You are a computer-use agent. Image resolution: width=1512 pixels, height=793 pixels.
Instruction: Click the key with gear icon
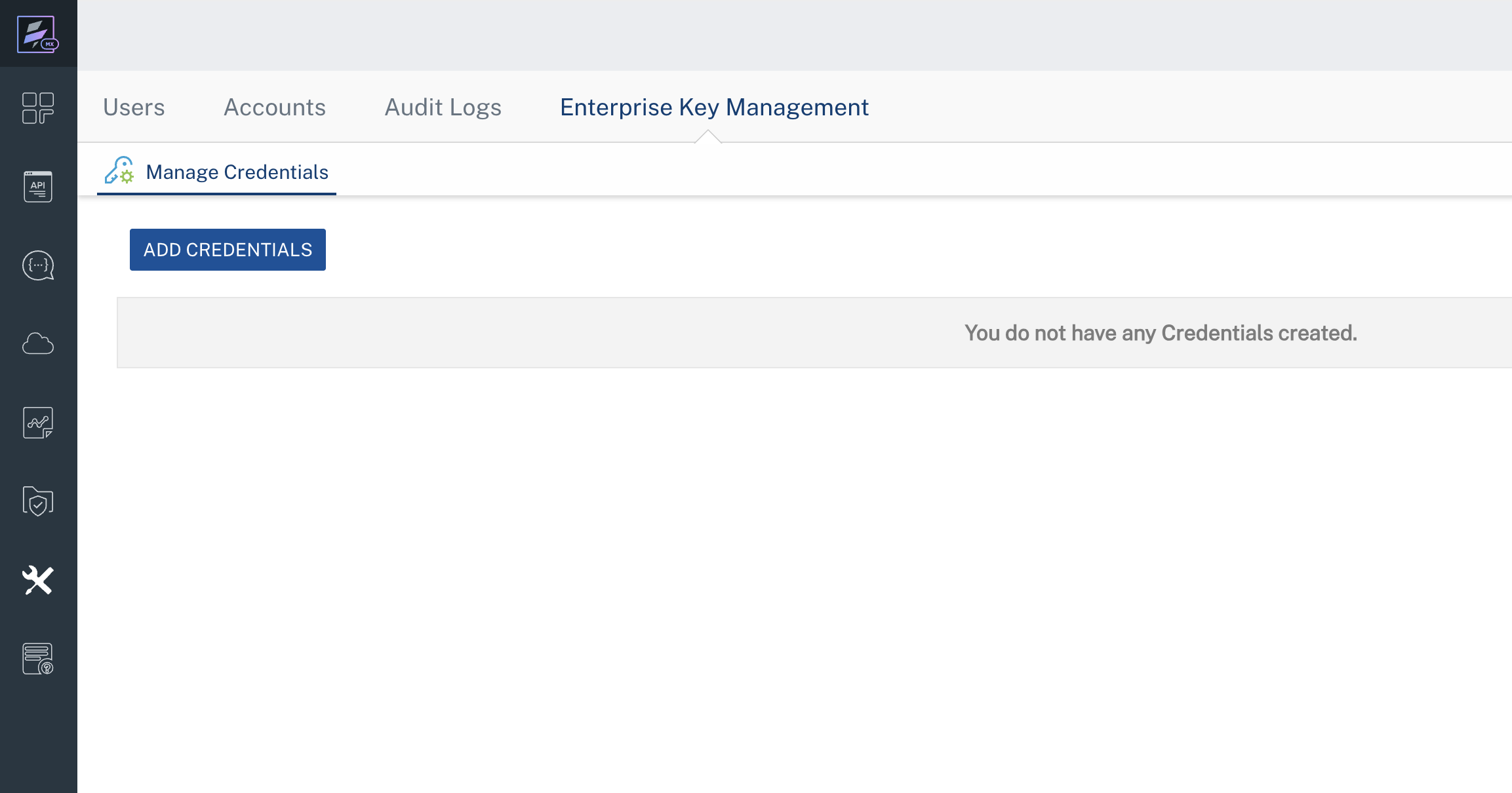tap(119, 171)
